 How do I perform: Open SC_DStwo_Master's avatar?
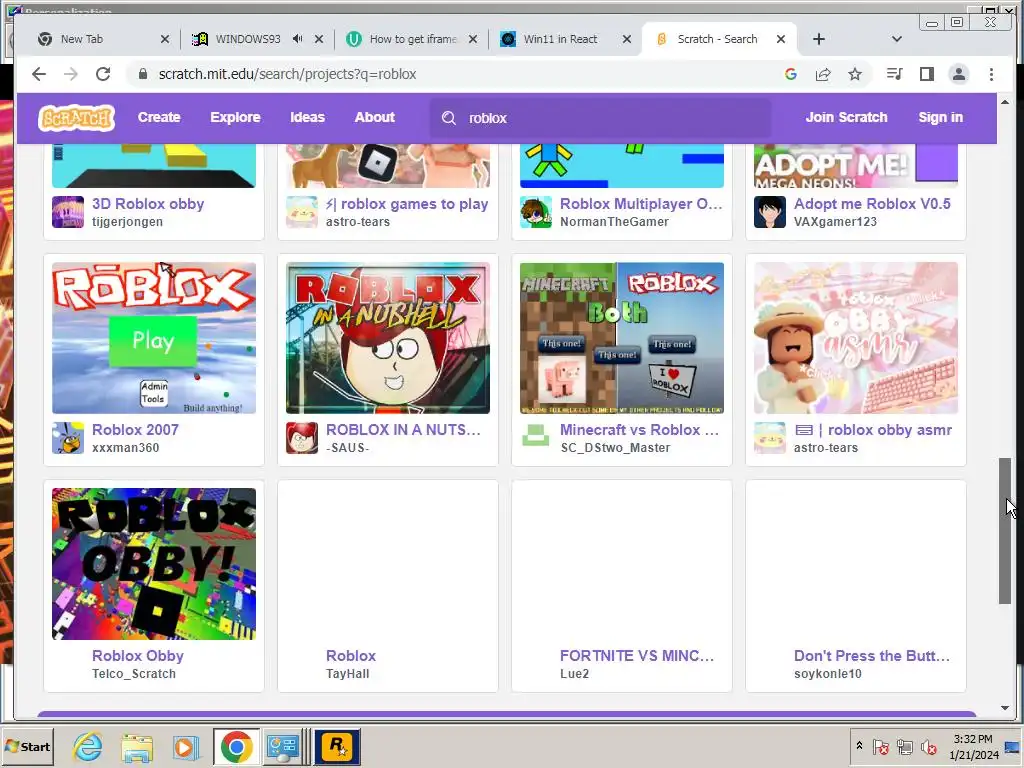(536, 438)
